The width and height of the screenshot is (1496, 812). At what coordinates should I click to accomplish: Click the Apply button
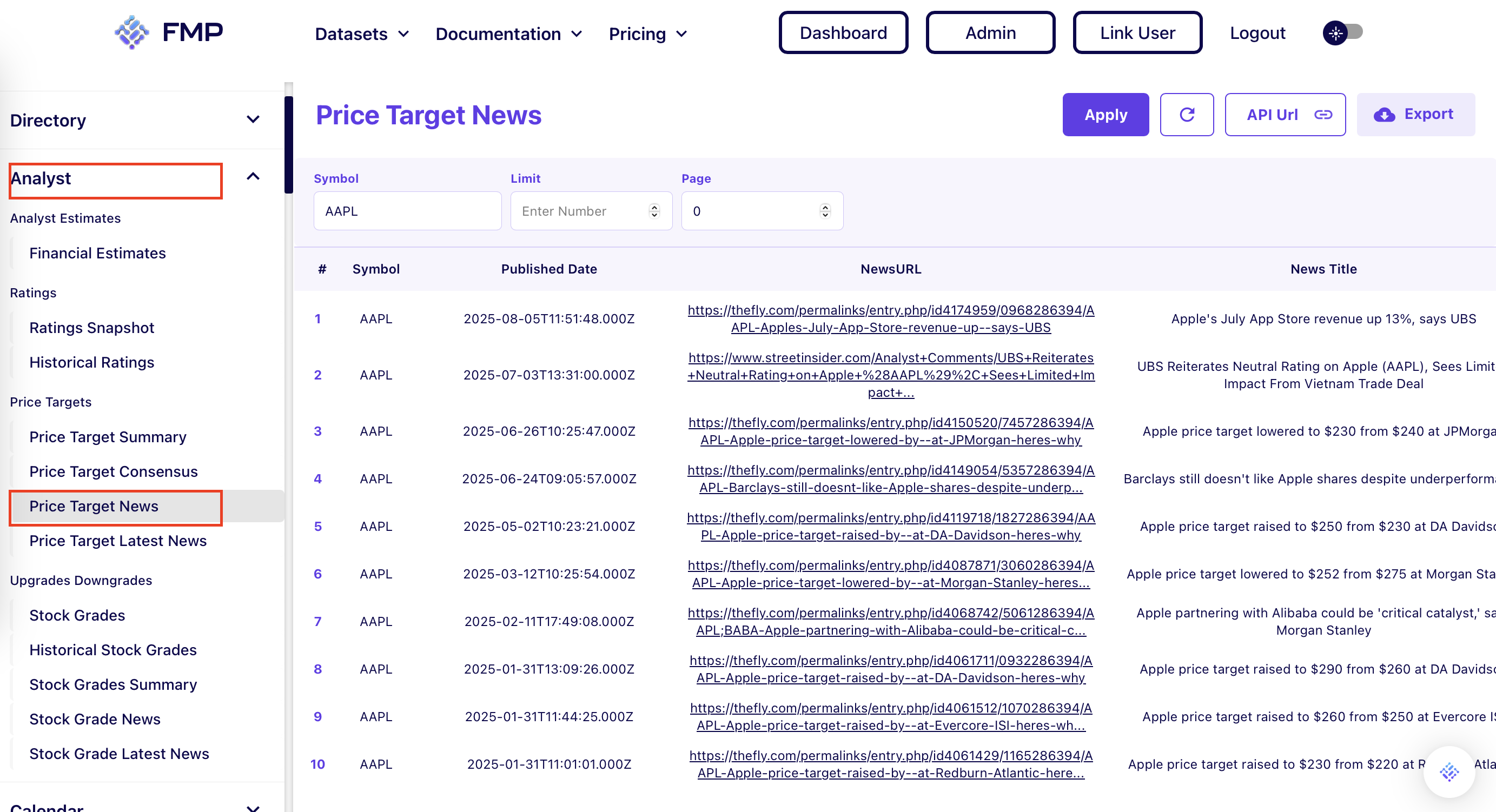(1105, 115)
